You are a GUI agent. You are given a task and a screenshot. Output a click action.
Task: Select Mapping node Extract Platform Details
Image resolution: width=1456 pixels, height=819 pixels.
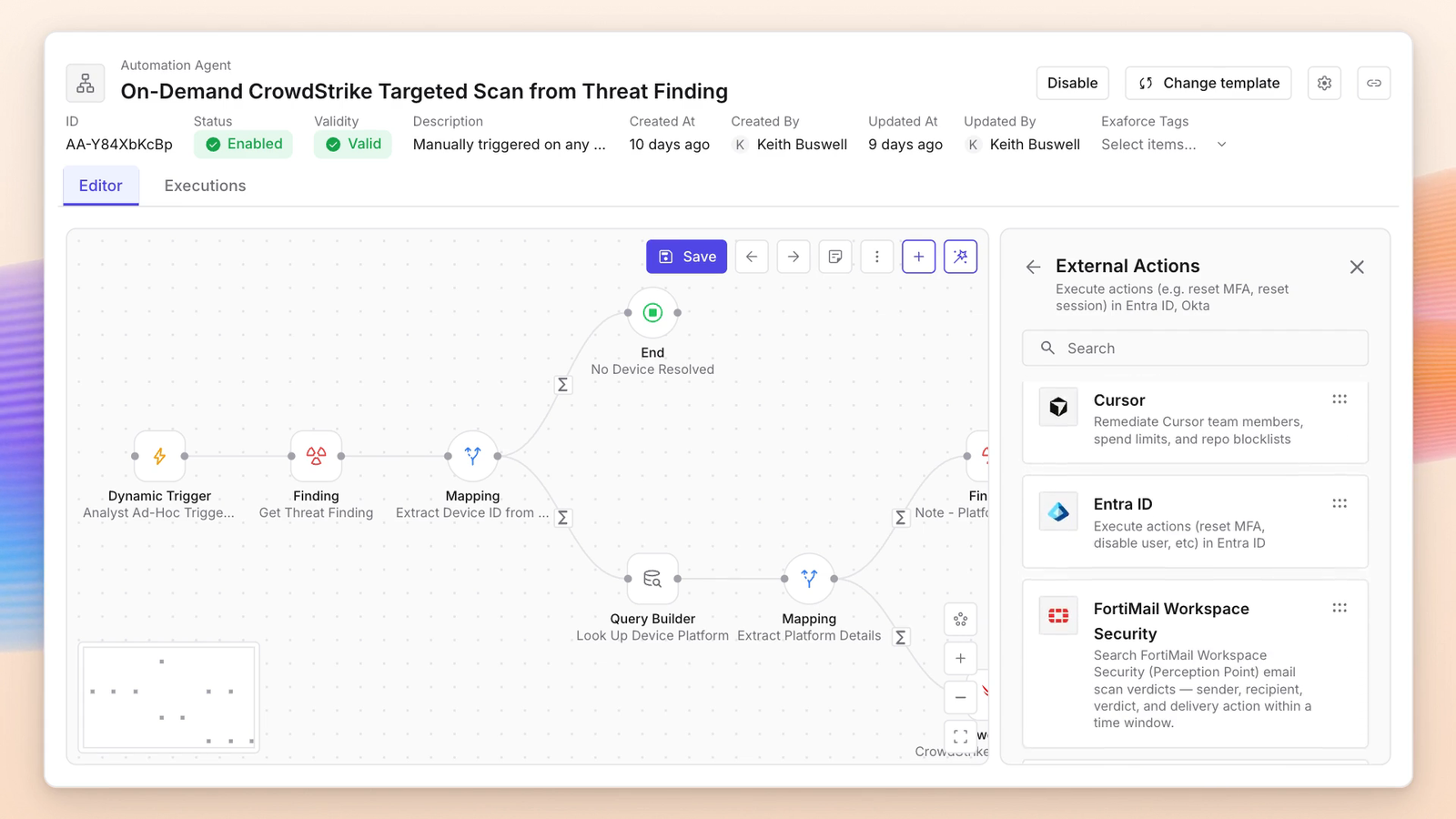point(809,579)
